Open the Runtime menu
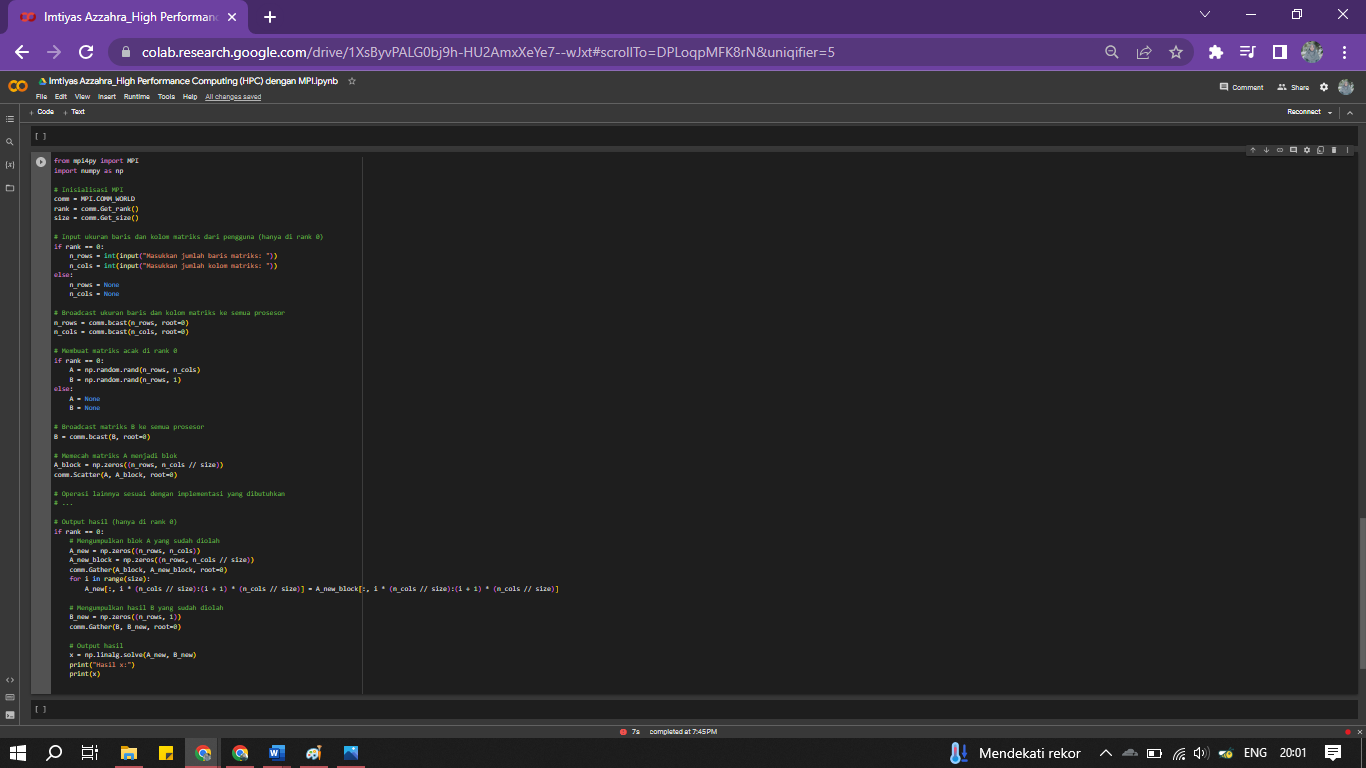The height and width of the screenshot is (768, 1366). pyautogui.click(x=137, y=97)
